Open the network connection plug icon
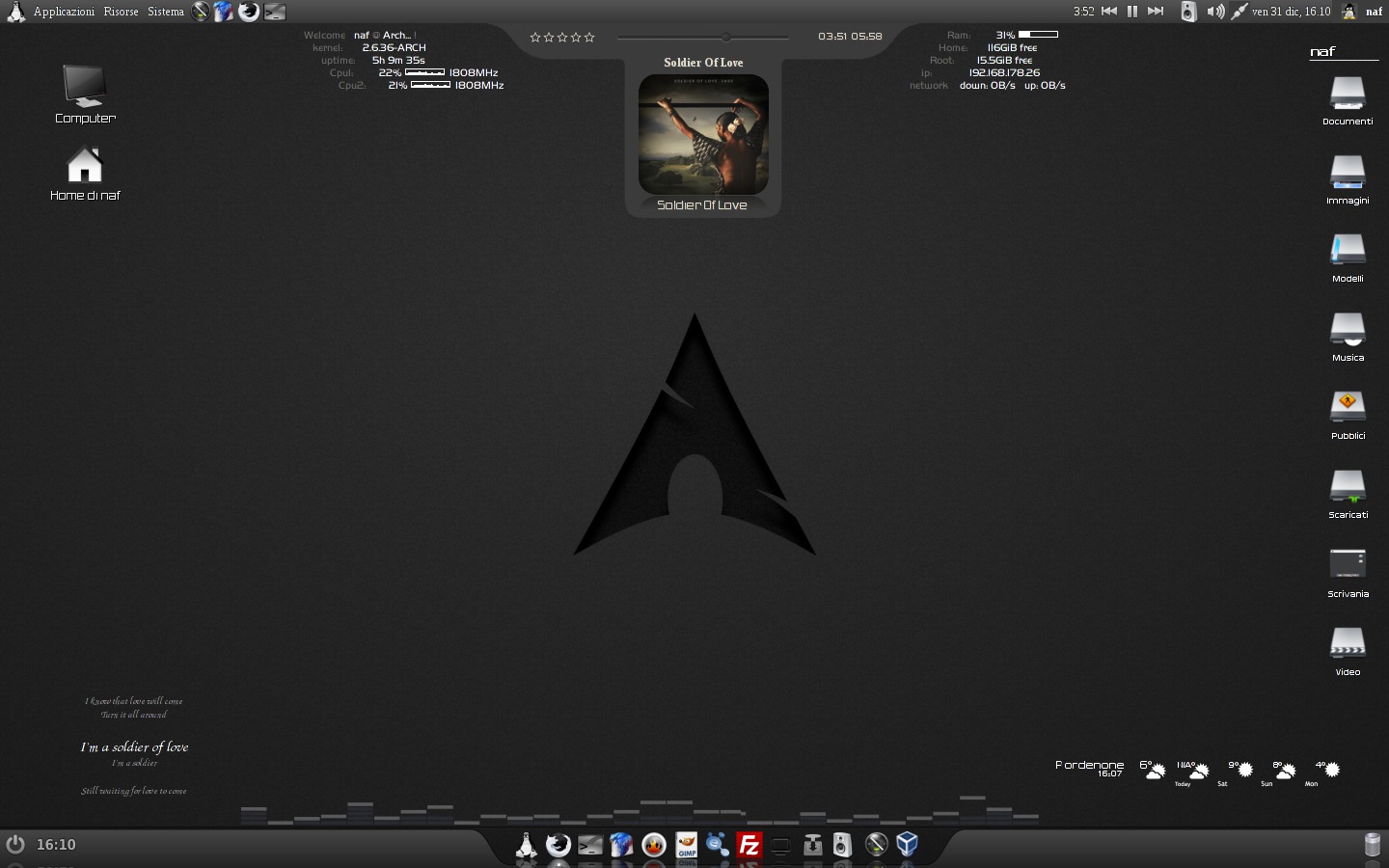 pos(1239,12)
